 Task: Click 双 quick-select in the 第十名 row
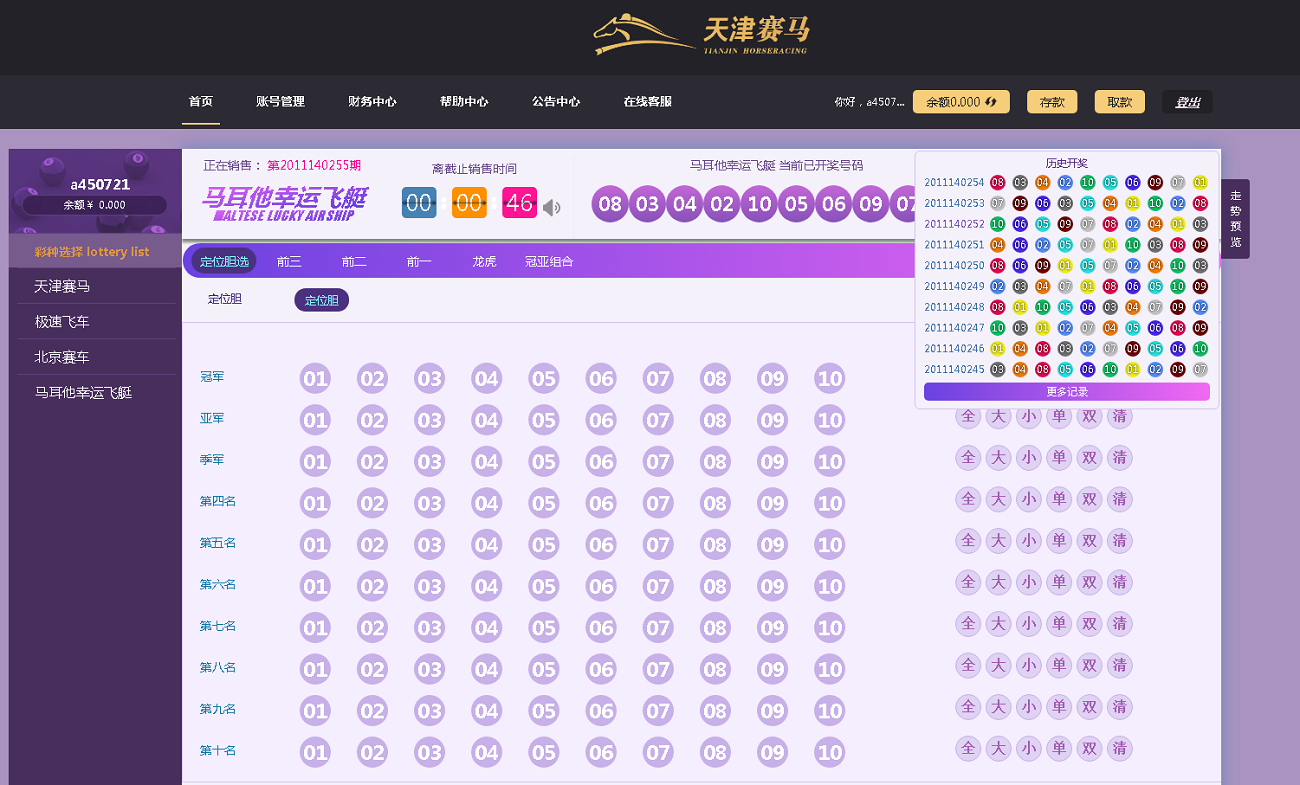coord(1089,748)
